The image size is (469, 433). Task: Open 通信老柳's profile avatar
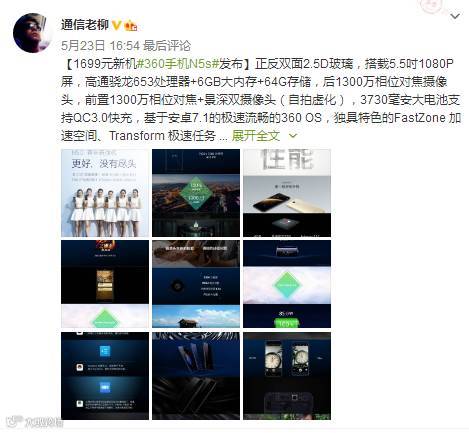(x=32, y=33)
